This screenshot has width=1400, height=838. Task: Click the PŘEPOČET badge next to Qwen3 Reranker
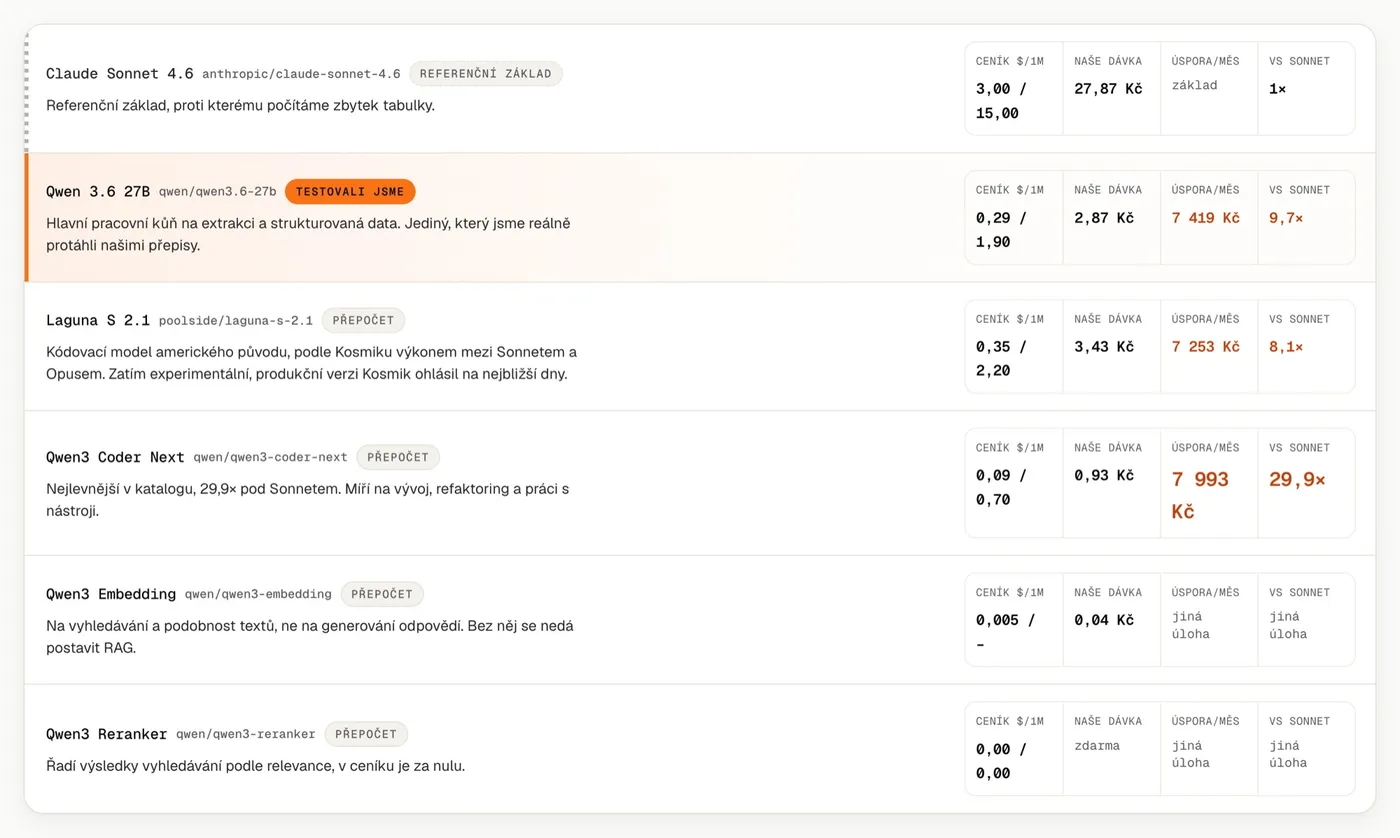pyautogui.click(x=366, y=733)
